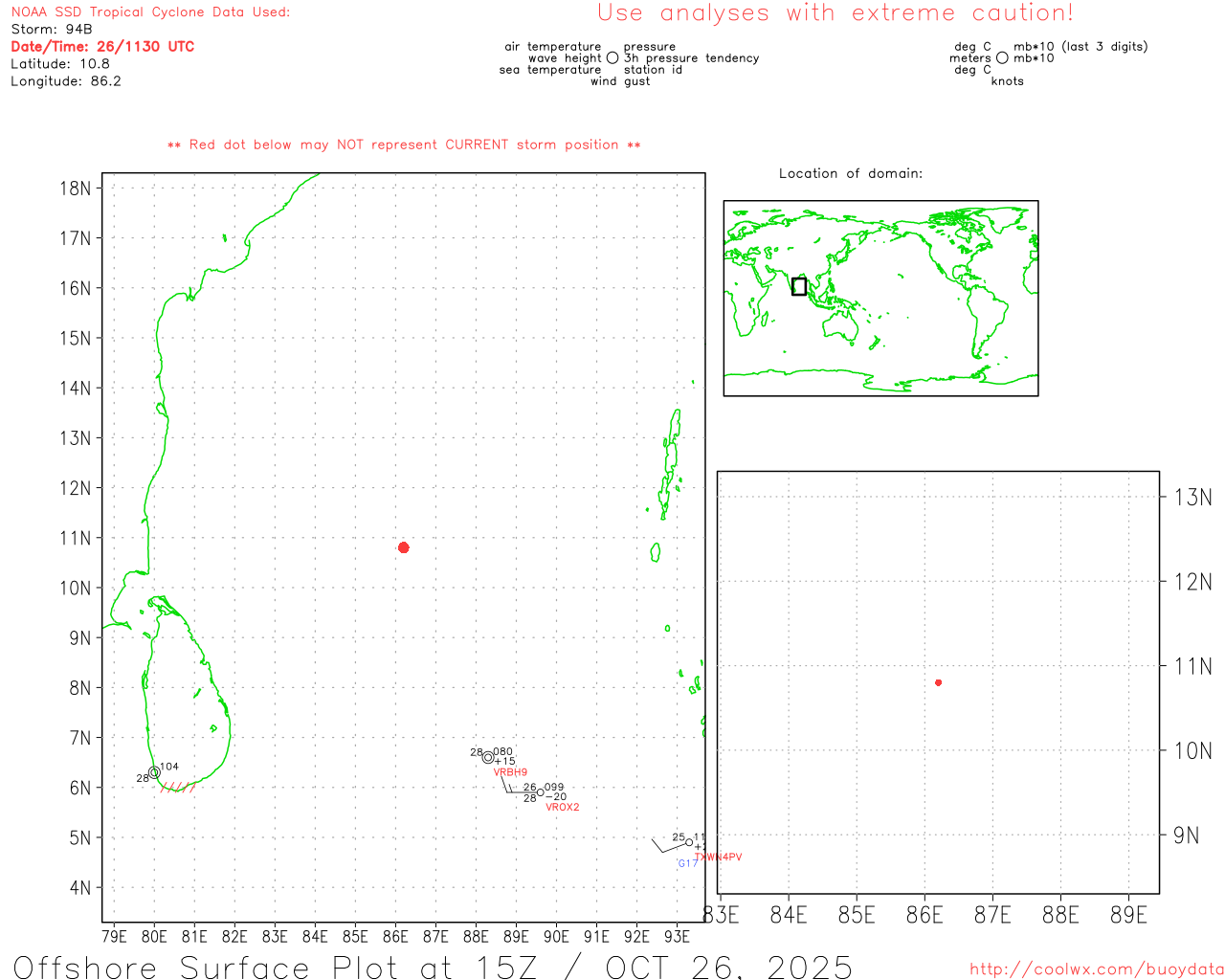Click the blue G17 wind gust label
Viewport: 1225px width, 980px height.
pos(687,863)
